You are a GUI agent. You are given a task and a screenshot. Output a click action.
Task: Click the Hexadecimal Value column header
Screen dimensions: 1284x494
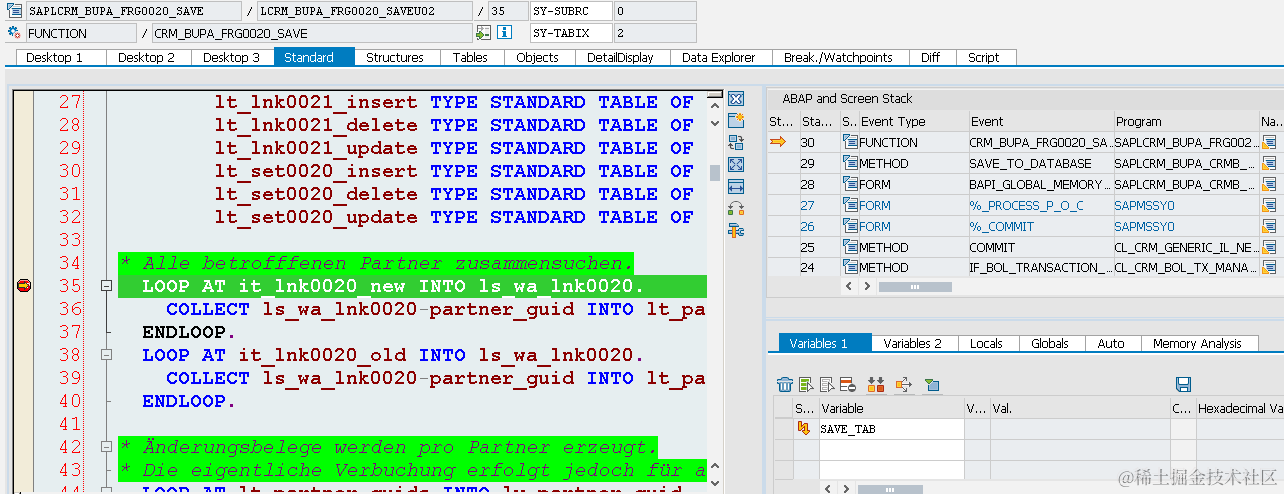[x=1240, y=408]
